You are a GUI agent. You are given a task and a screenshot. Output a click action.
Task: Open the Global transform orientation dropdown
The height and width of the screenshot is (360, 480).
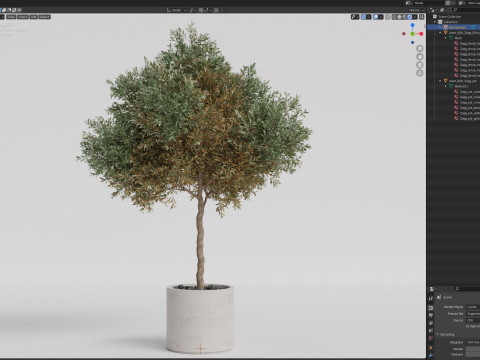coord(176,10)
